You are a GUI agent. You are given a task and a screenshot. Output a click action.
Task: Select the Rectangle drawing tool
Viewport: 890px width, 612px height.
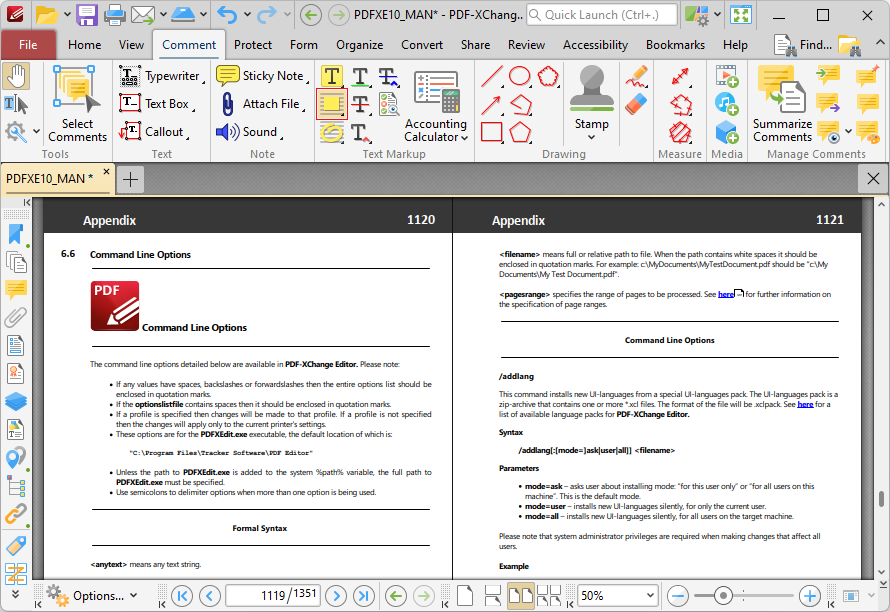click(x=492, y=132)
